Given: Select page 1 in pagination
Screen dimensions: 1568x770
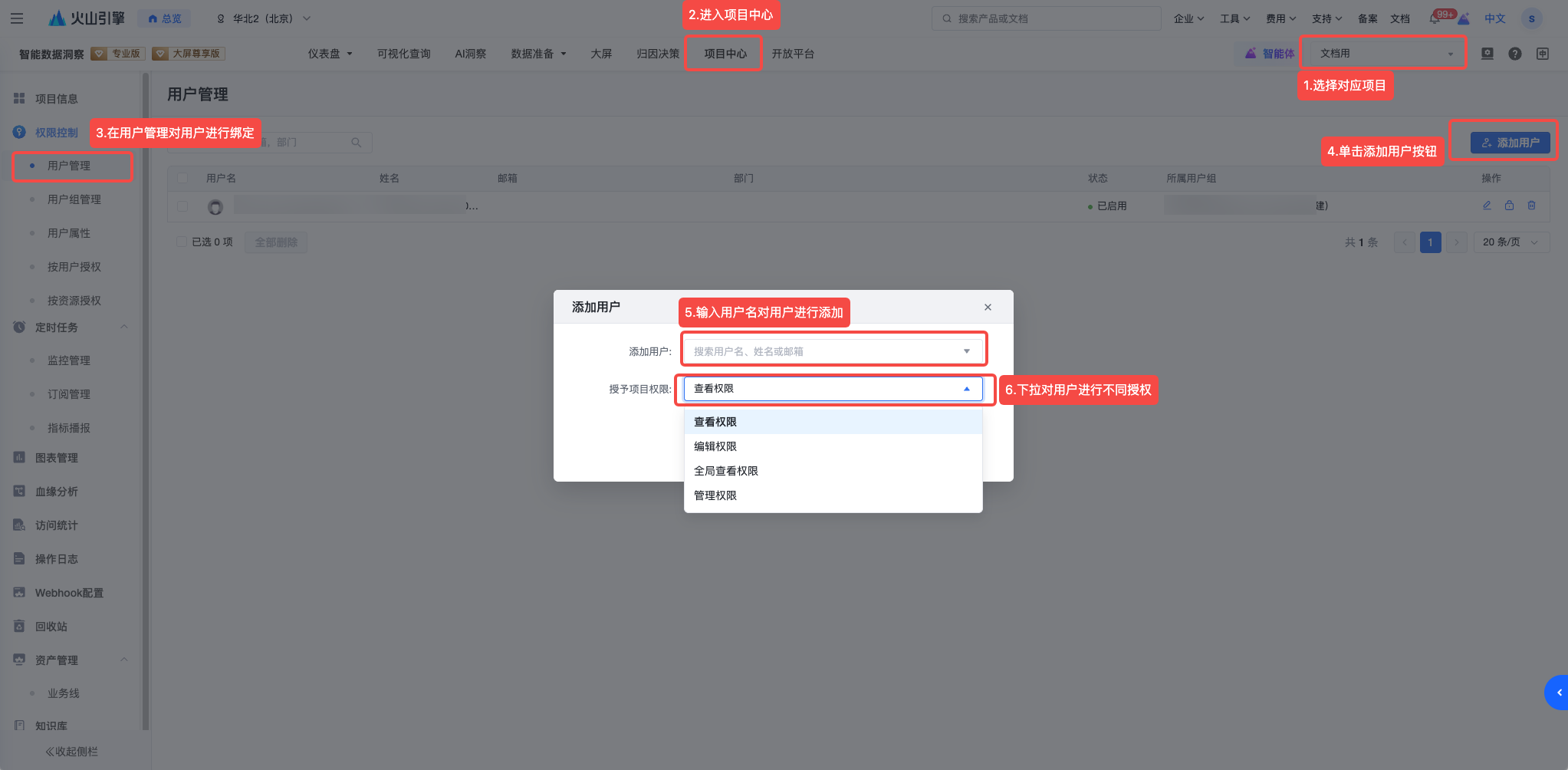Looking at the screenshot, I should point(1431,242).
